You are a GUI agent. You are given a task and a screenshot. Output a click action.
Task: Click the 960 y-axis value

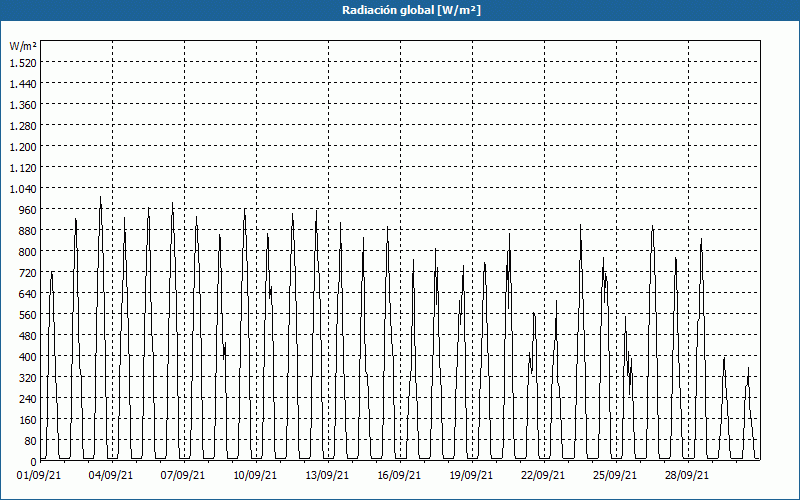click(29, 210)
